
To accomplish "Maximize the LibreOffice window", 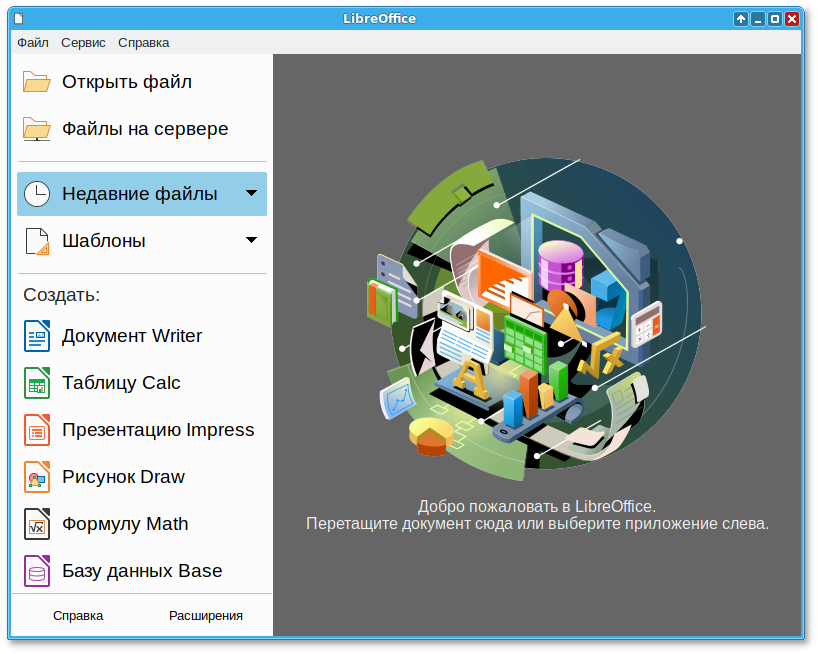I will [775, 19].
